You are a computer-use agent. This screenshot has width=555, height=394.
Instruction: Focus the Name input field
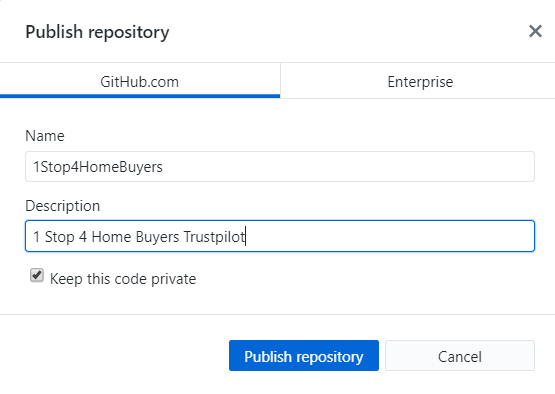(x=280, y=167)
